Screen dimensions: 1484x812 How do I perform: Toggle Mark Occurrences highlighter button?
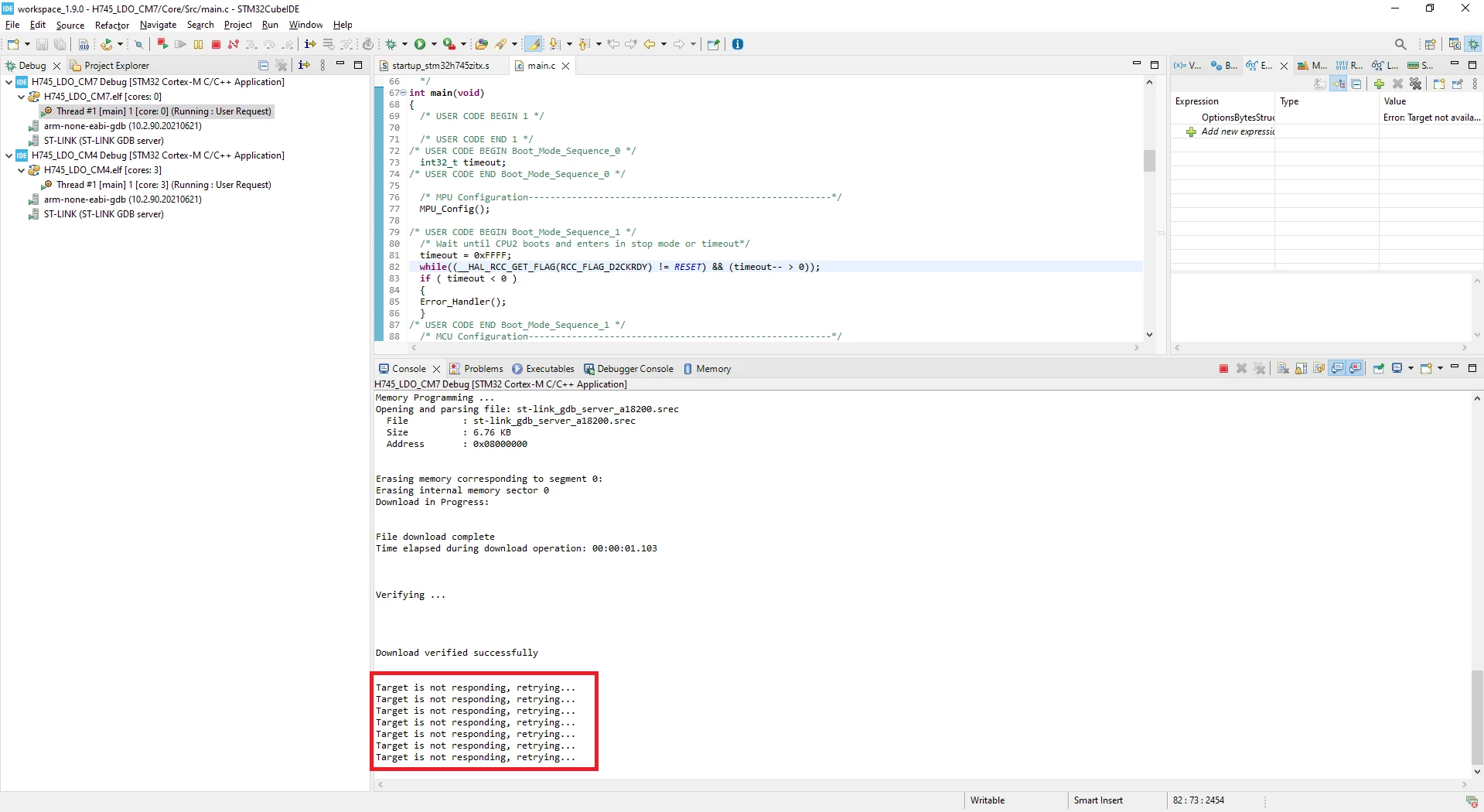pos(534,44)
